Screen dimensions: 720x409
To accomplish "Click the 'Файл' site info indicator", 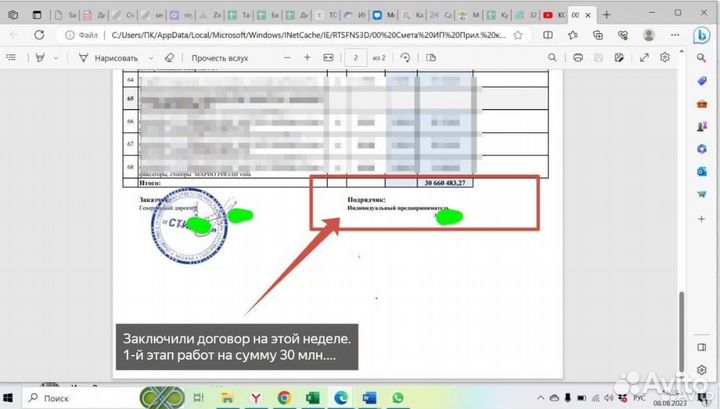I will coord(82,35).
